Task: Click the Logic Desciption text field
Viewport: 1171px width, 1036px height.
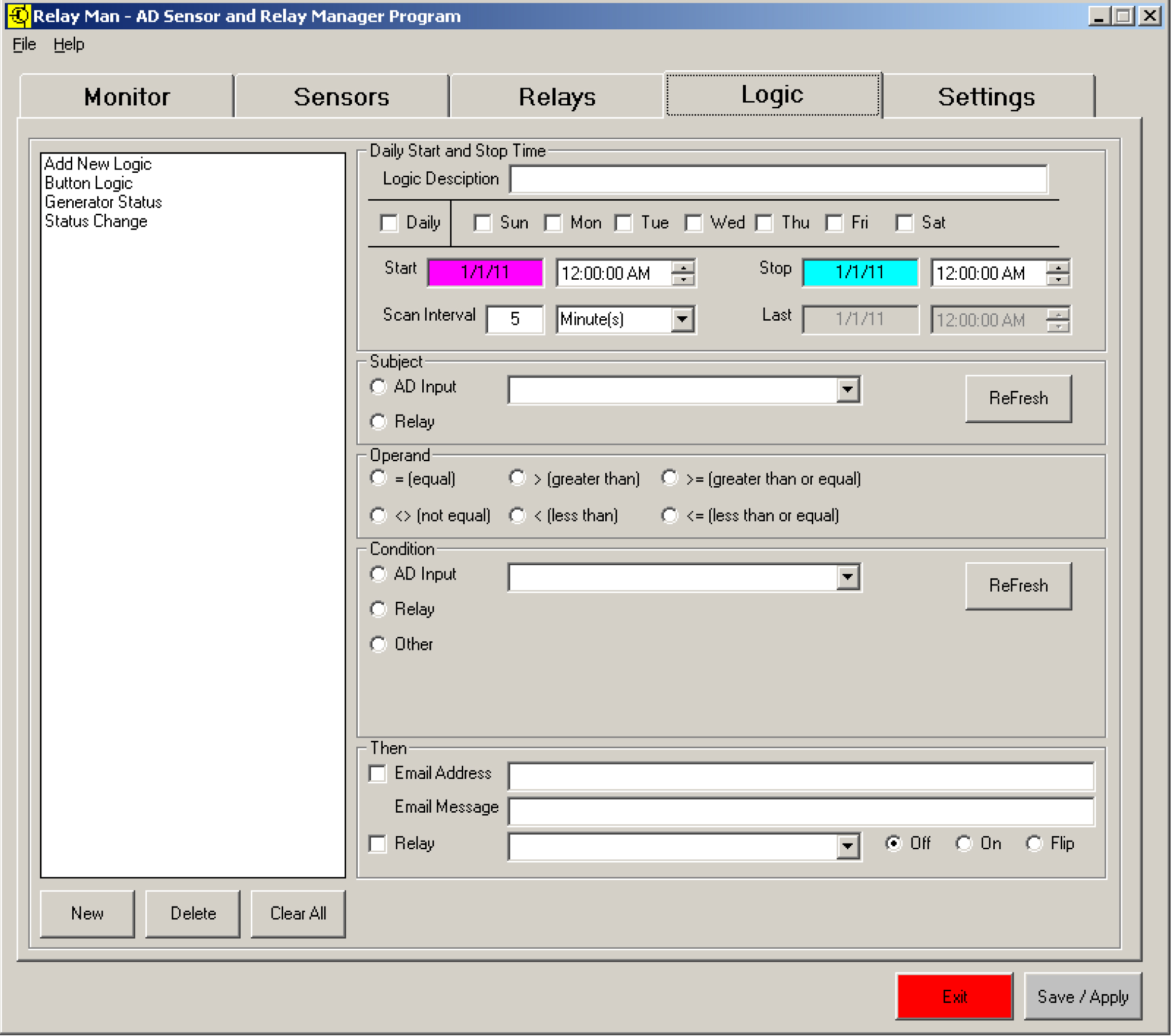Action: pyautogui.click(x=778, y=179)
